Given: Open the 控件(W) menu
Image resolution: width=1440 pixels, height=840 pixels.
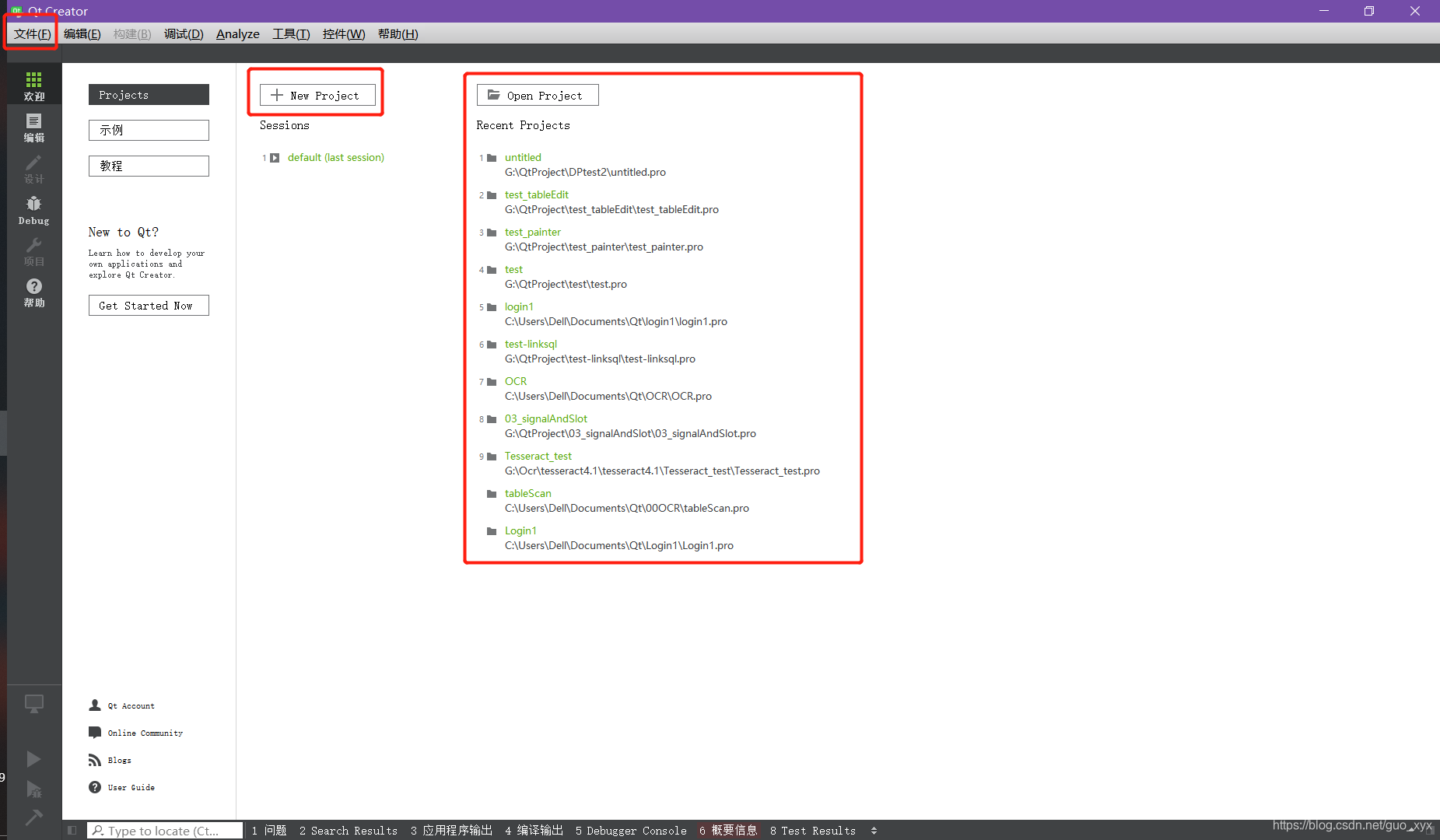Looking at the screenshot, I should pos(344,34).
